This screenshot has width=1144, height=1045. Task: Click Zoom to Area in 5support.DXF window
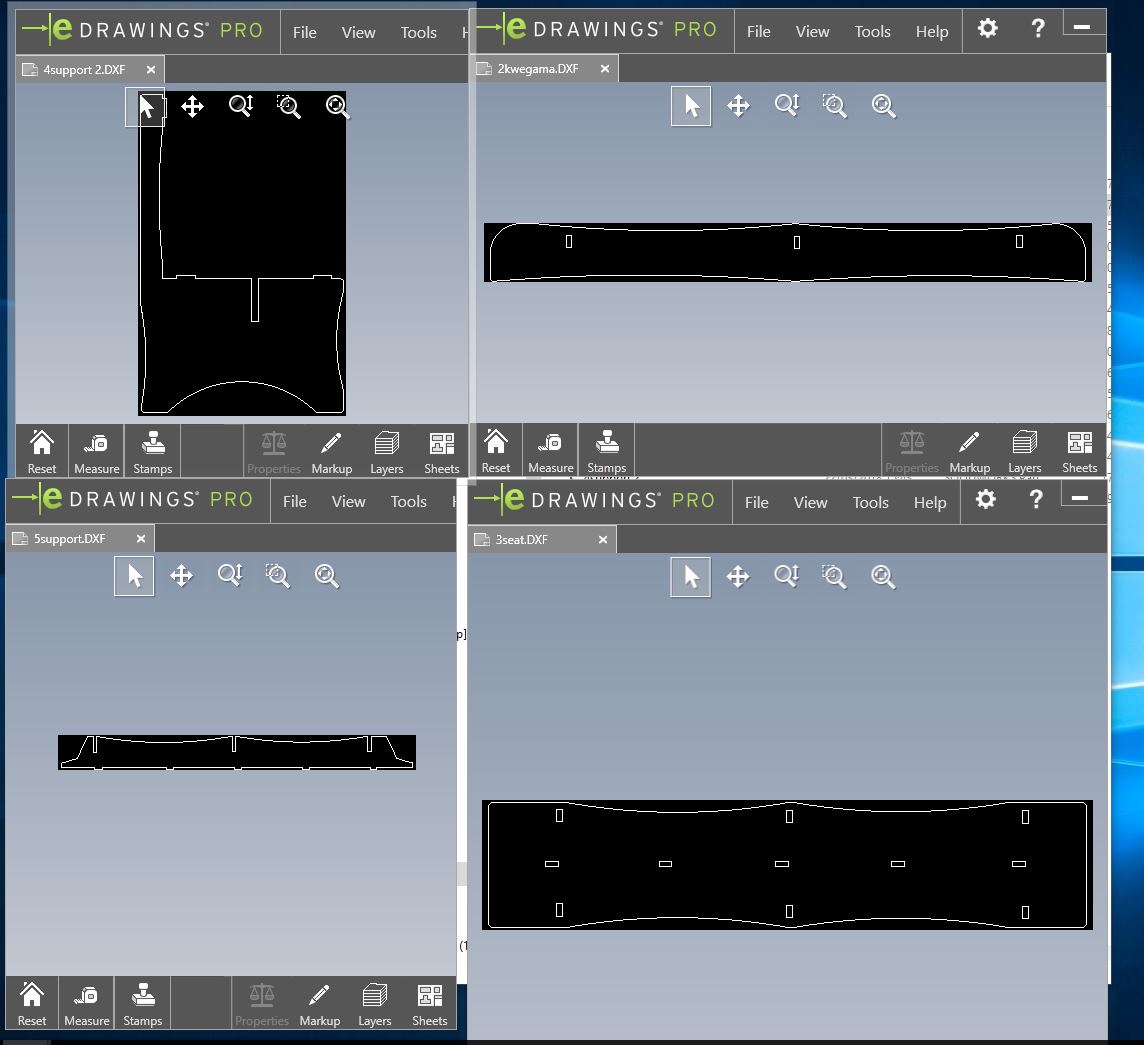278,576
